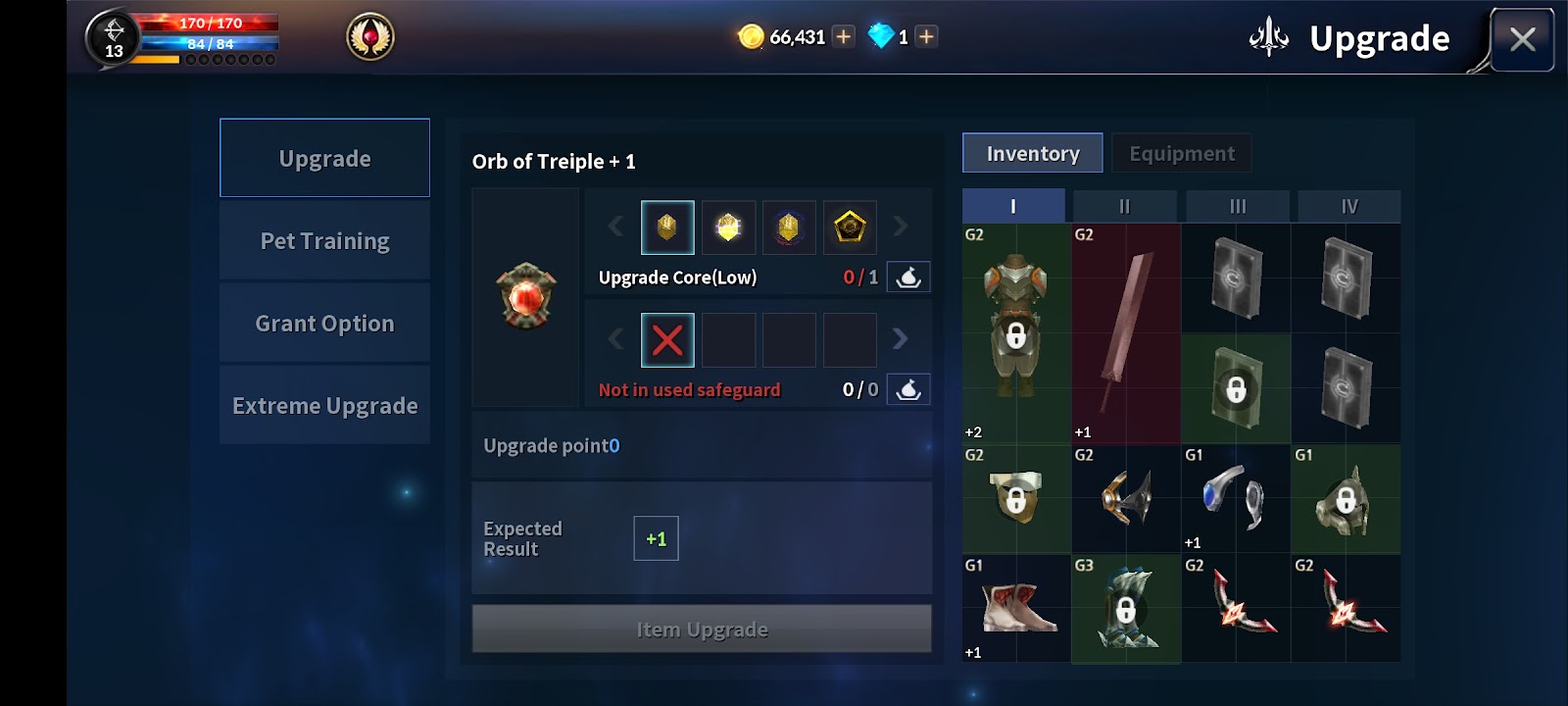The image size is (1568, 706).
Task: Pick the G1 ring item +1
Action: (x=1236, y=498)
